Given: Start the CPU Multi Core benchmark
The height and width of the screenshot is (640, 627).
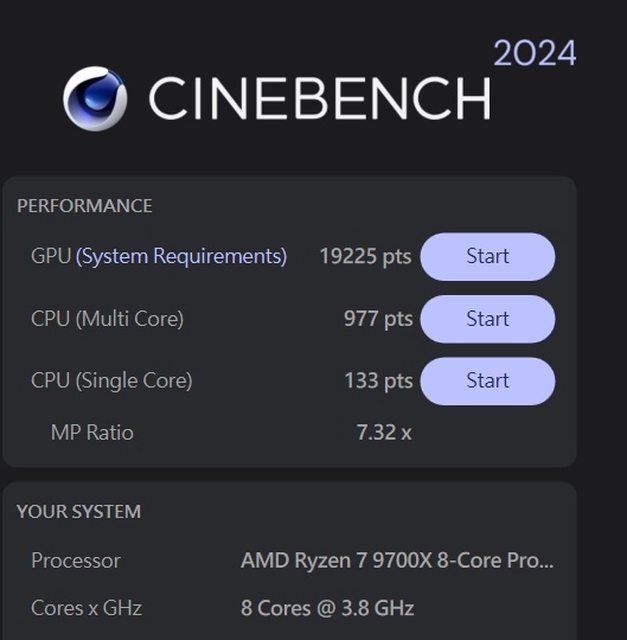Looking at the screenshot, I should 487,319.
